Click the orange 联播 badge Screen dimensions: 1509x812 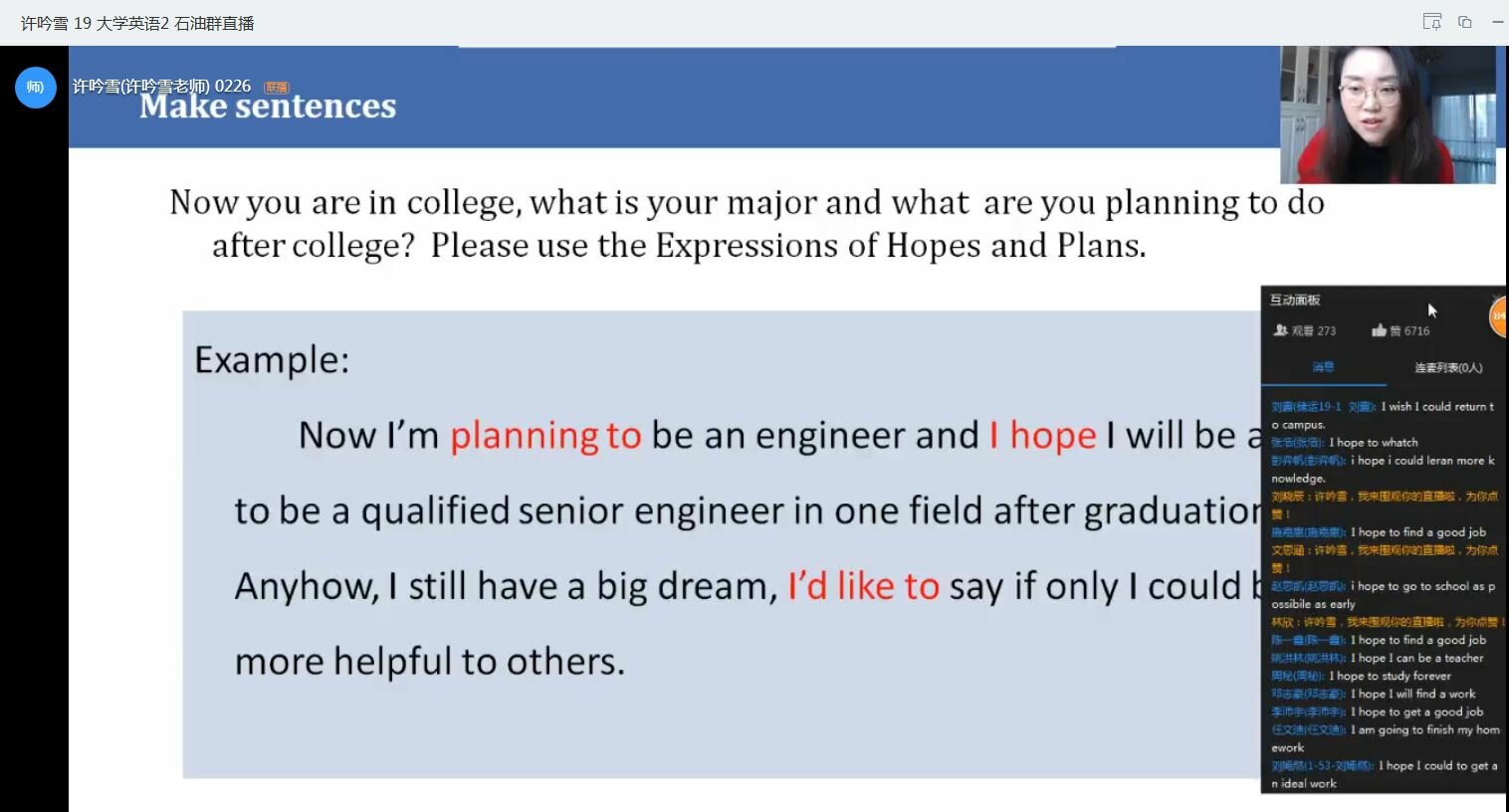pyautogui.click(x=277, y=88)
